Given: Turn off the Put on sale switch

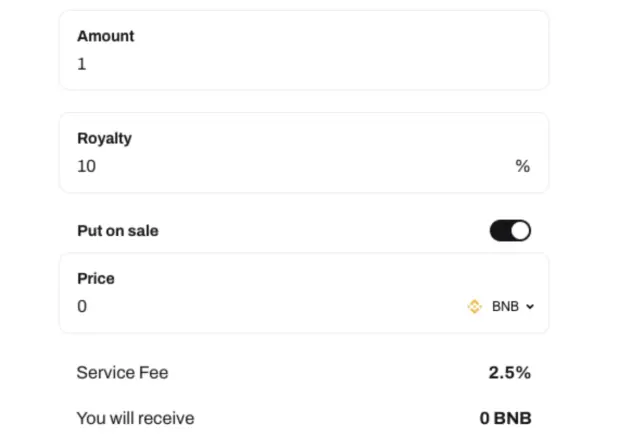Looking at the screenshot, I should 510,231.
